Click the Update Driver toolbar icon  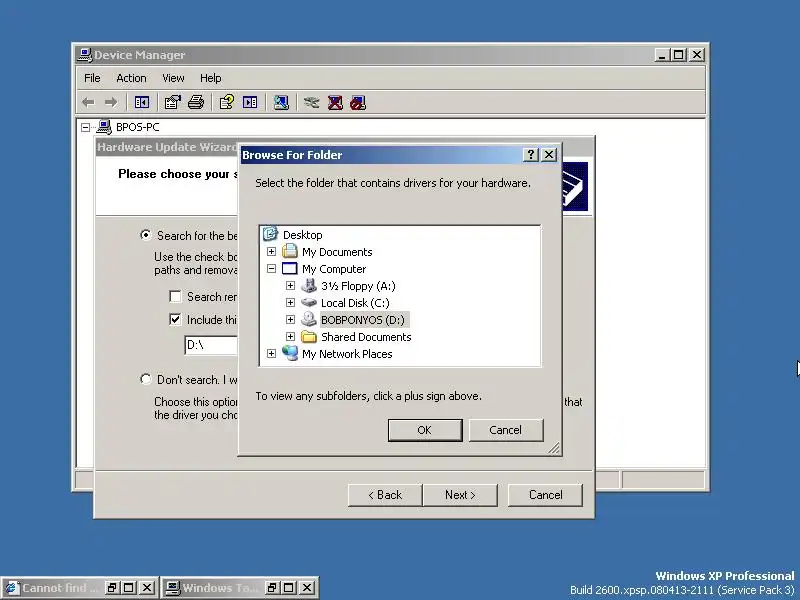pos(311,103)
